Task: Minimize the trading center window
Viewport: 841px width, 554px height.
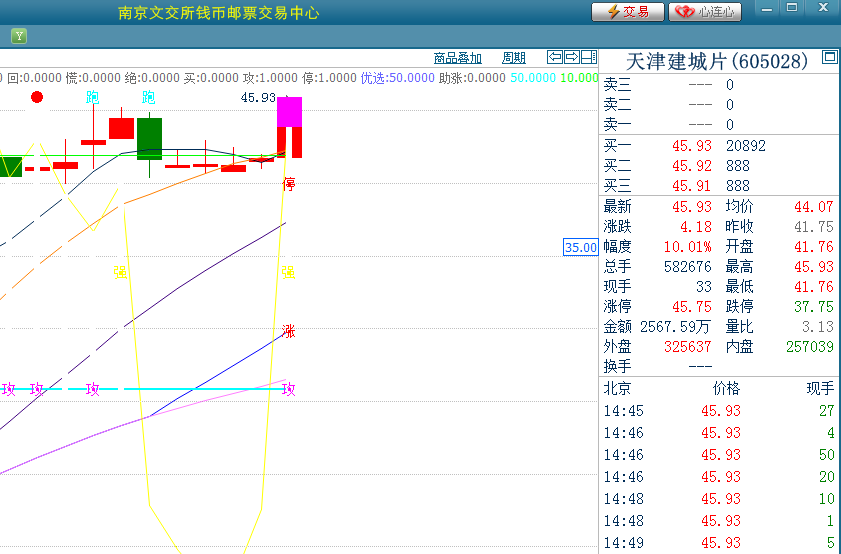Action: pos(767,9)
